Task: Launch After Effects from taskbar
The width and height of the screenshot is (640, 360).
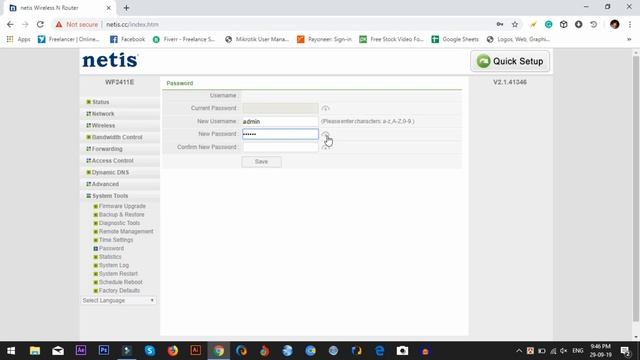Action: 81,351
